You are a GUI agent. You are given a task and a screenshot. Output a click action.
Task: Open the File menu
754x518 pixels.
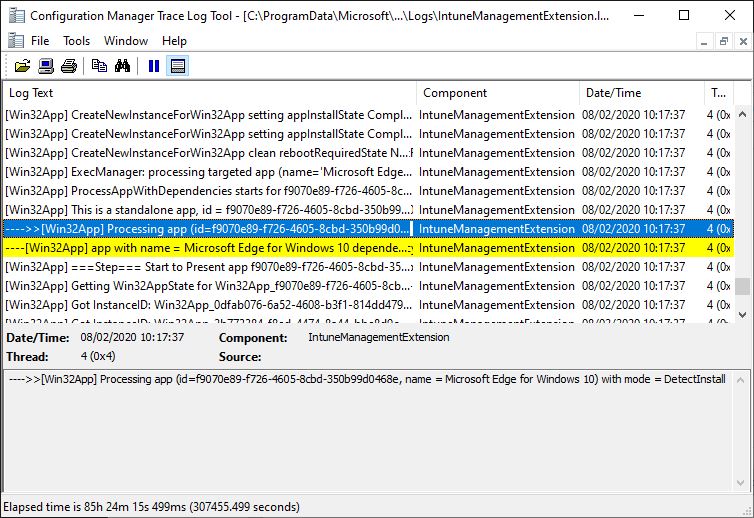[40, 41]
